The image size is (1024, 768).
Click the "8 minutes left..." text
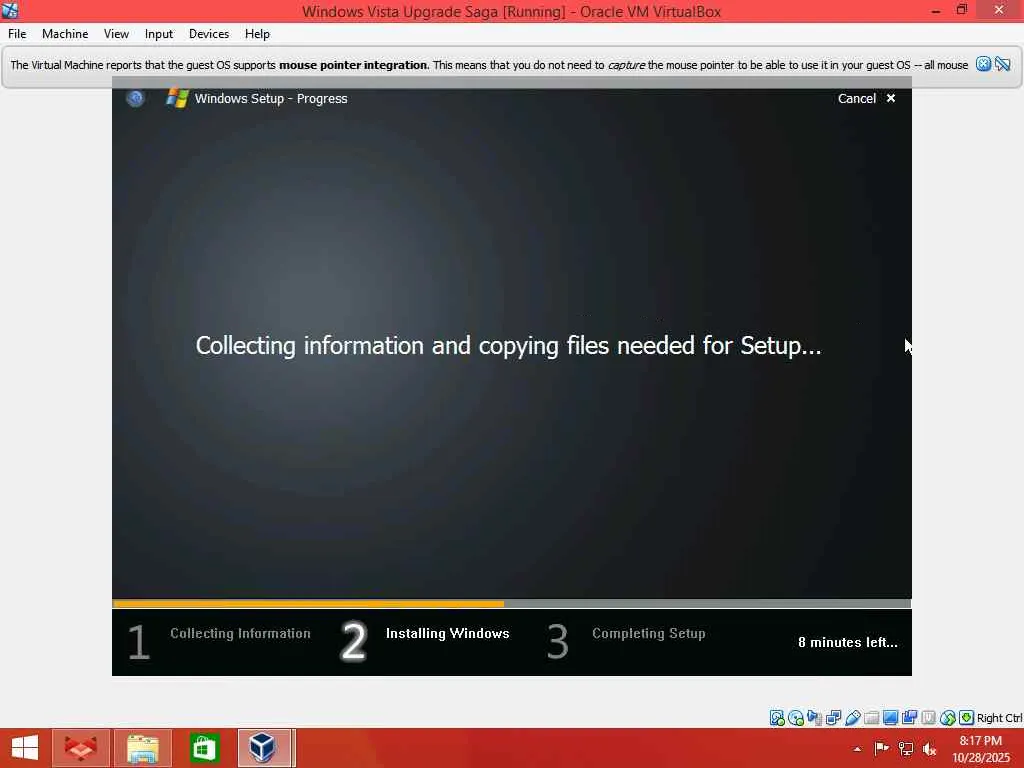[x=848, y=643]
